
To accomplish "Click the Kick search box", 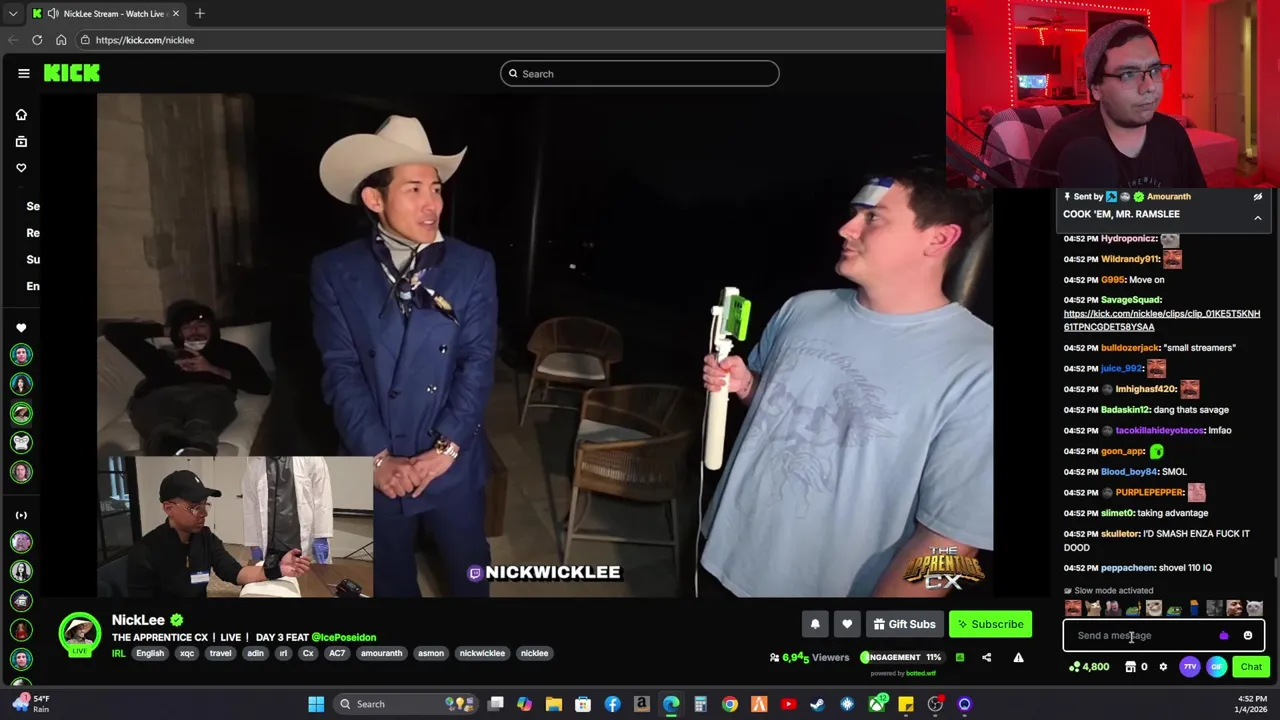I will [x=639, y=73].
